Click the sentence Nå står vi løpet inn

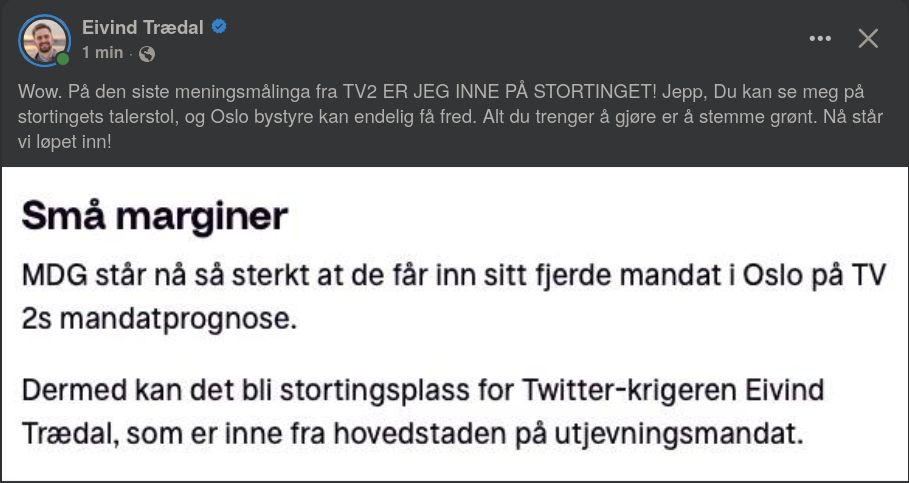pos(450,129)
